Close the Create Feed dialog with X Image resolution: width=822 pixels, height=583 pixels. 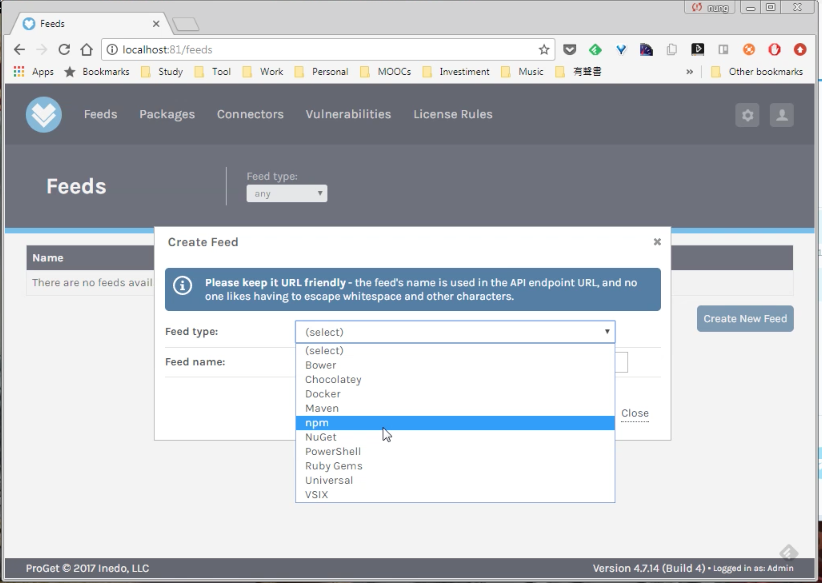657,242
